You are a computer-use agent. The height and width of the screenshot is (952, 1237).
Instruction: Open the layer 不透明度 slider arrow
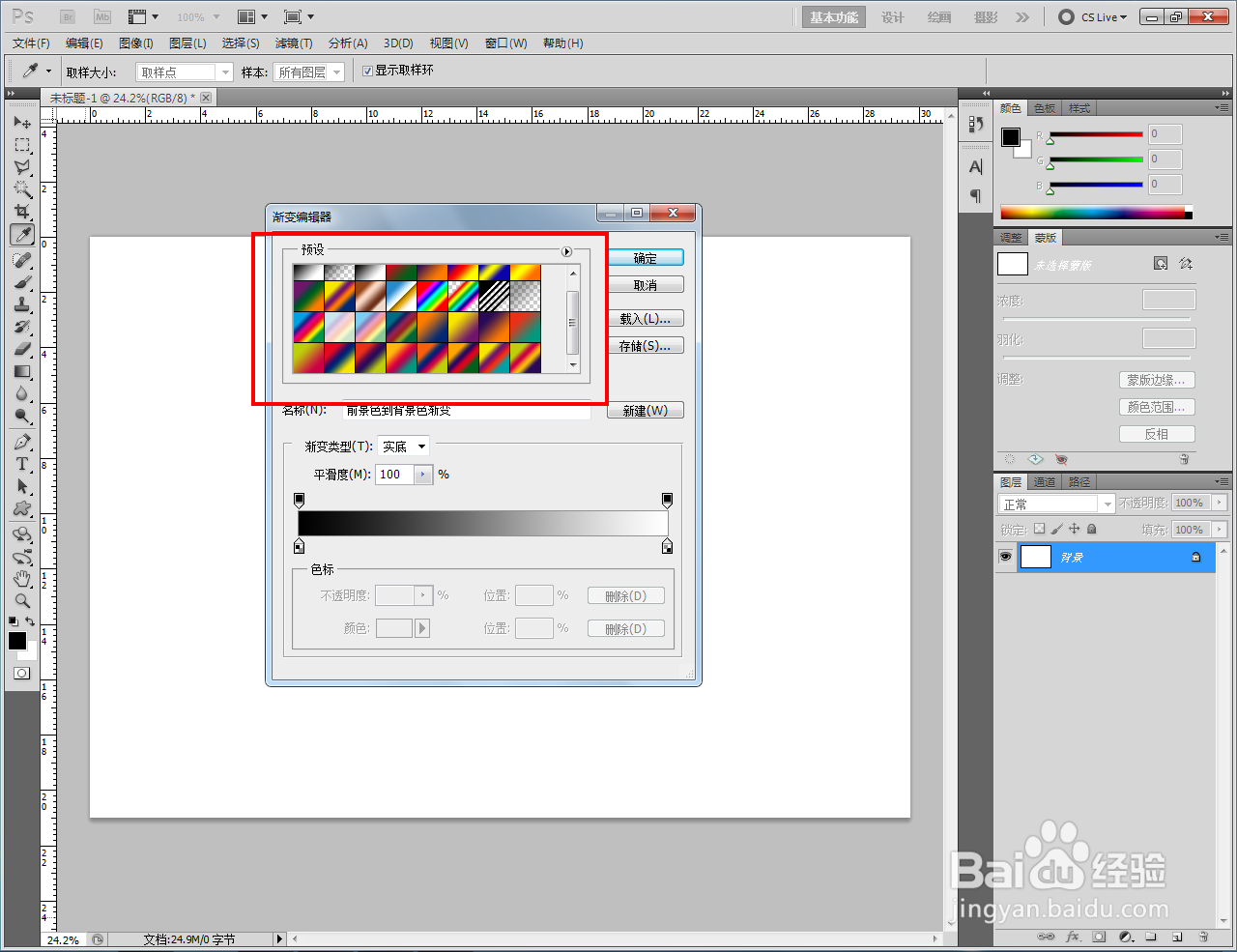point(1219,503)
